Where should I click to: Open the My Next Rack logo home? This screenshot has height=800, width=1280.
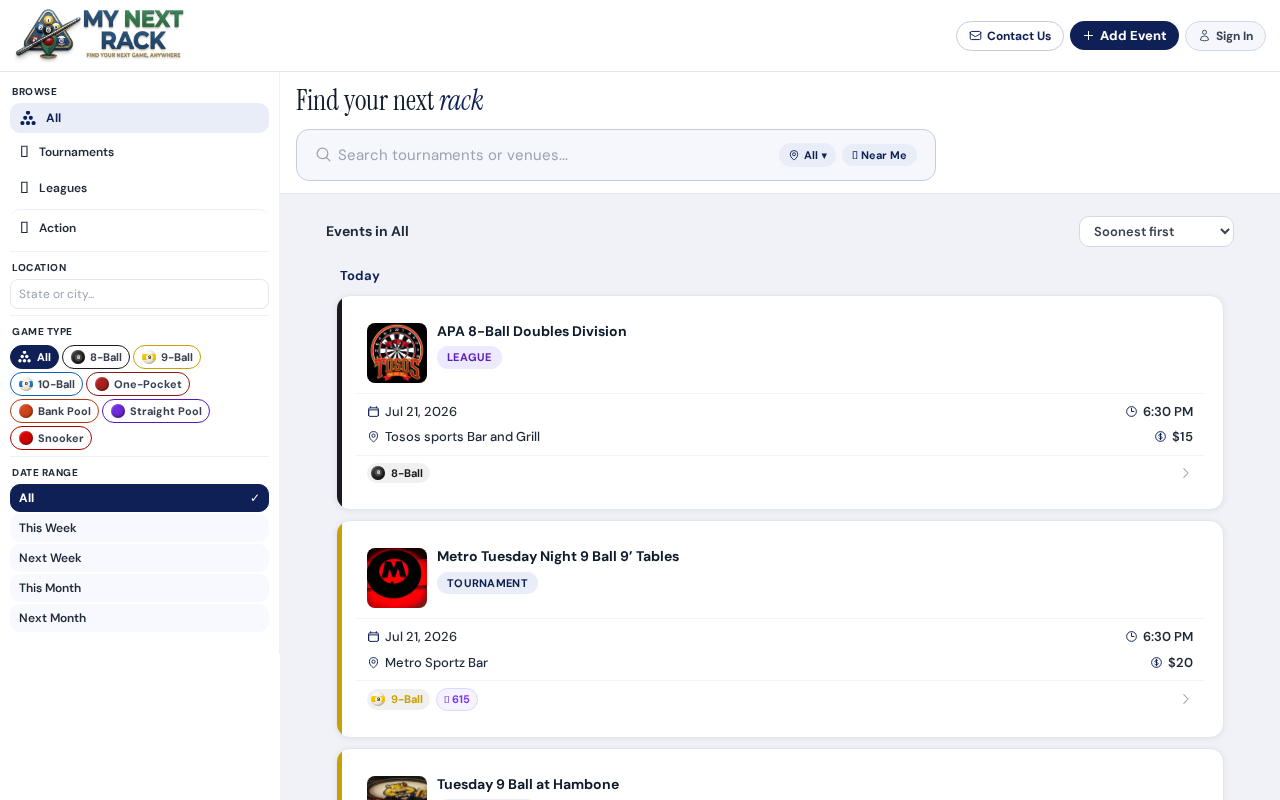[x=100, y=35]
